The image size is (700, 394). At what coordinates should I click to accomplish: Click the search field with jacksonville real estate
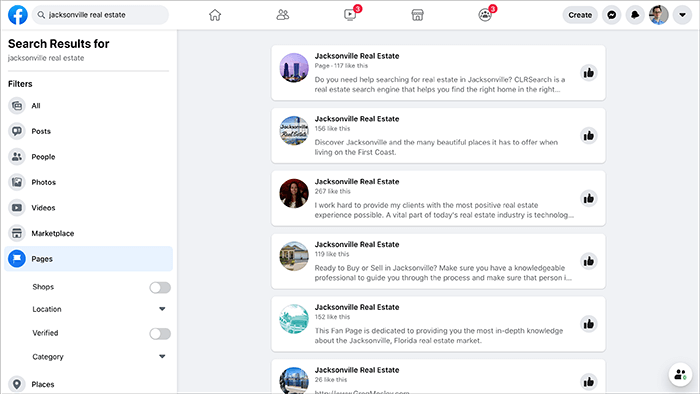pos(100,15)
